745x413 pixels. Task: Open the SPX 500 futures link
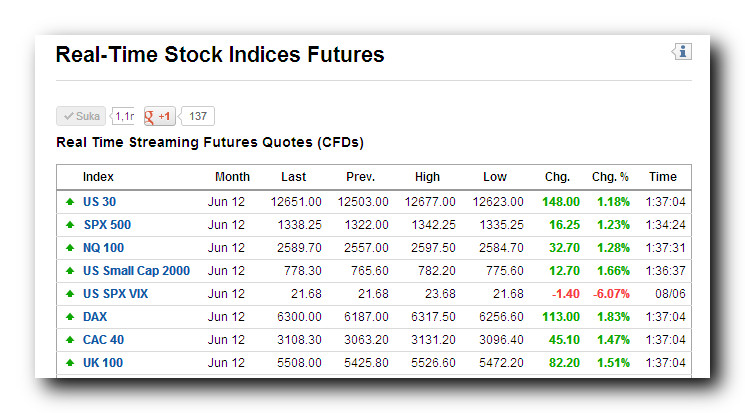(107, 225)
